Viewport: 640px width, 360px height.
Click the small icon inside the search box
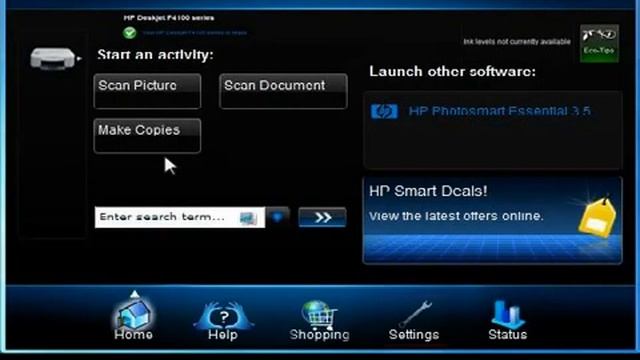tap(248, 218)
